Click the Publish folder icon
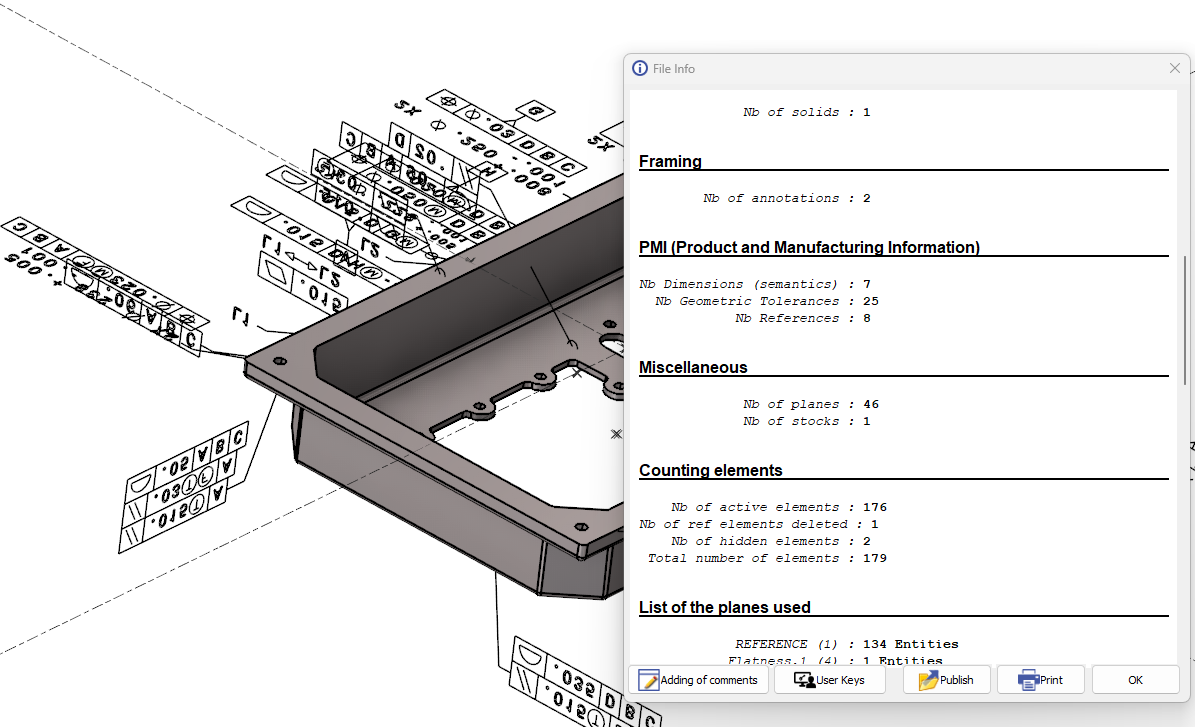Image resolution: width=1195 pixels, height=727 pixels. click(x=928, y=680)
